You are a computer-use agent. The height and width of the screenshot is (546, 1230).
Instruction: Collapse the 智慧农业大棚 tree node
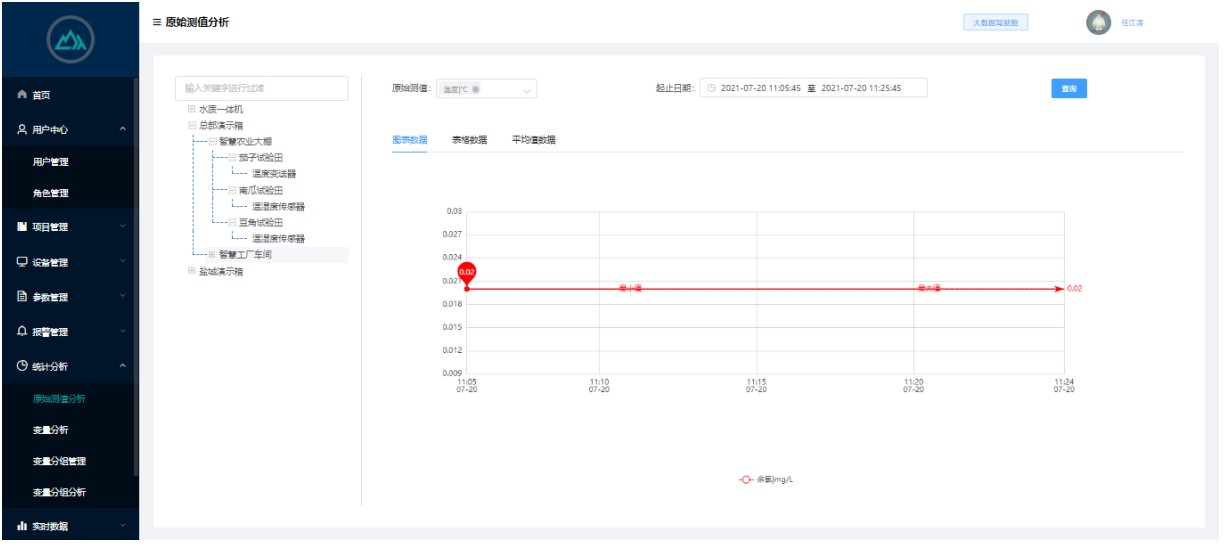coord(212,142)
